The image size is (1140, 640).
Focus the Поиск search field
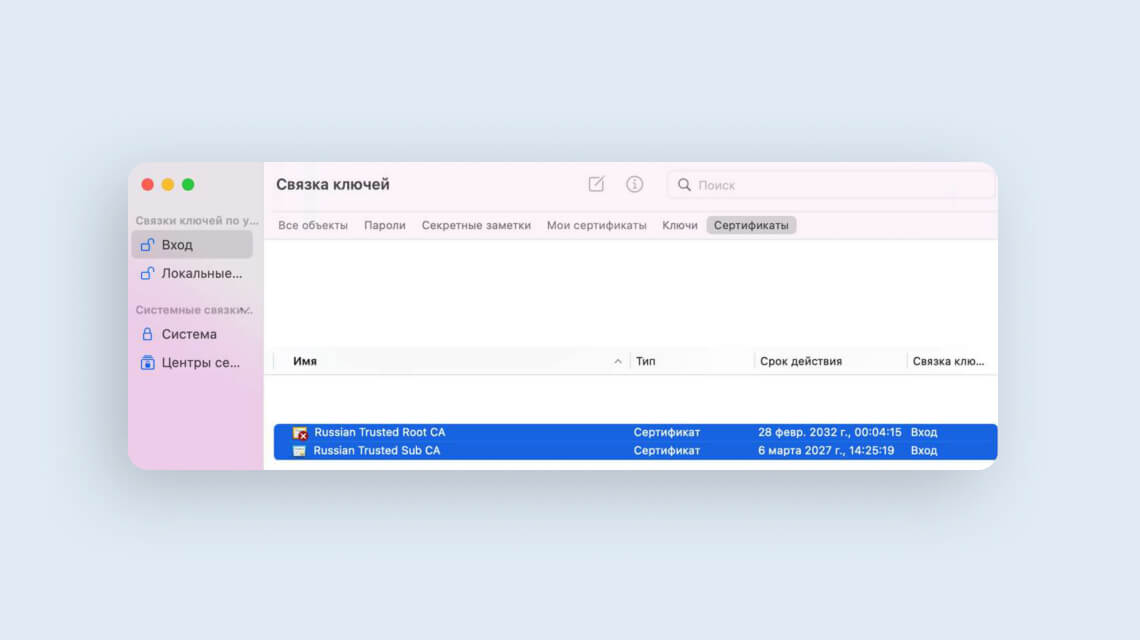[x=830, y=185]
